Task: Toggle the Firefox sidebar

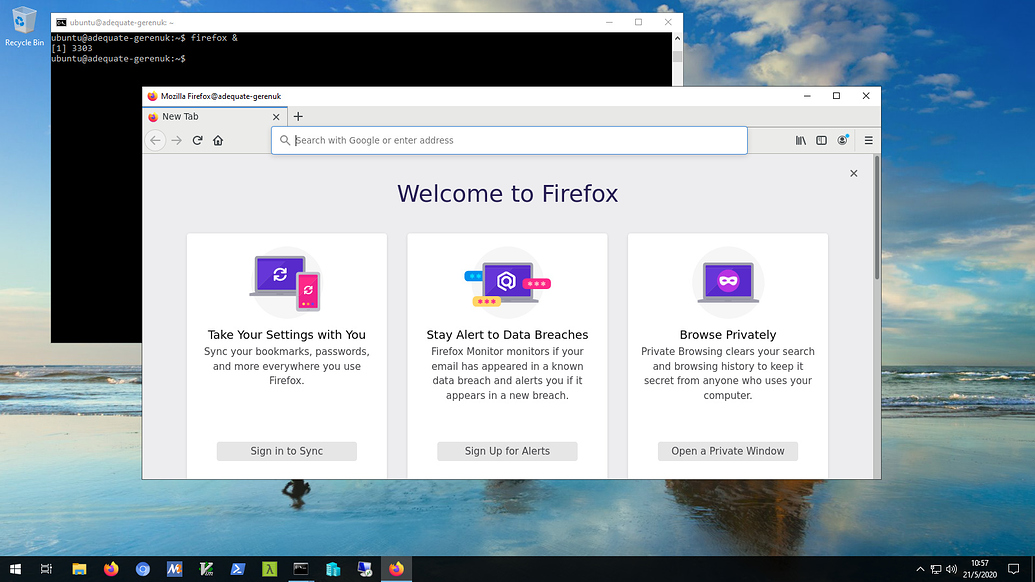Action: point(821,140)
